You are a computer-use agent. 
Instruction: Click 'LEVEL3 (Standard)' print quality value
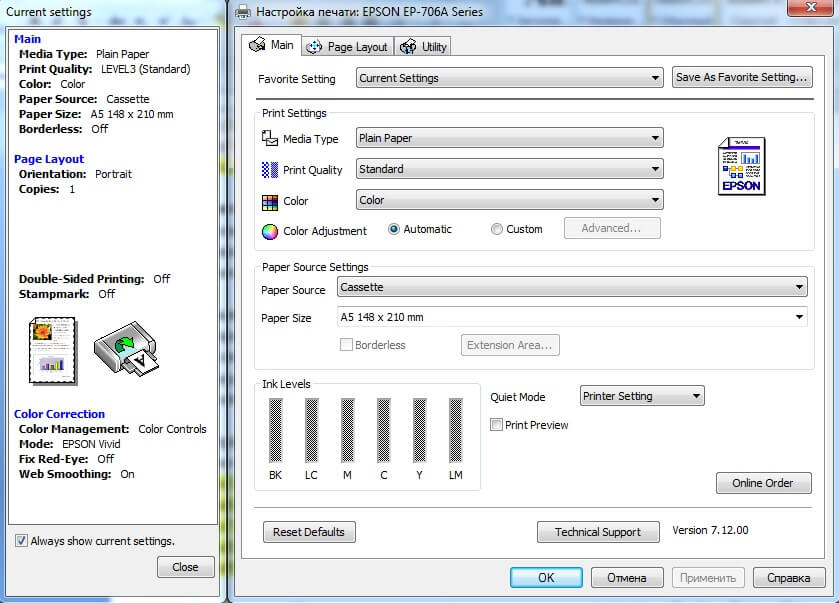pyautogui.click(x=146, y=69)
